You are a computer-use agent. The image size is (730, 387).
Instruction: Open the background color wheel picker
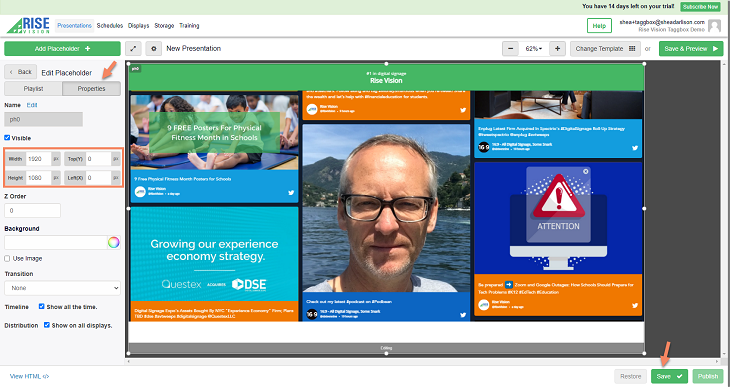[114, 242]
